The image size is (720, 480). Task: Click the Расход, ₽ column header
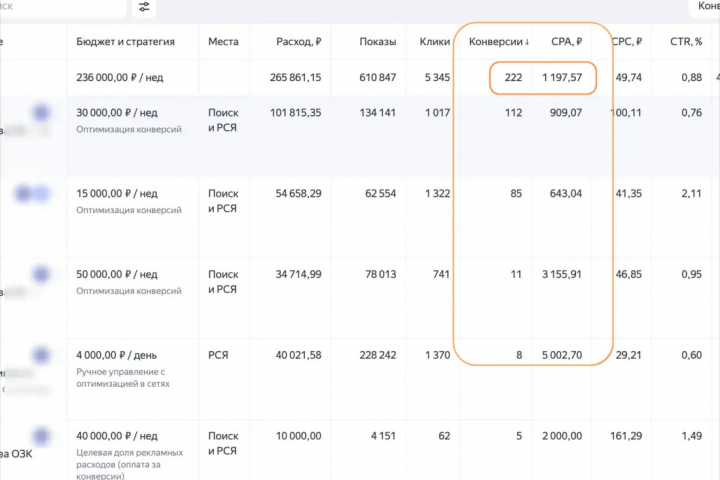[298, 42]
